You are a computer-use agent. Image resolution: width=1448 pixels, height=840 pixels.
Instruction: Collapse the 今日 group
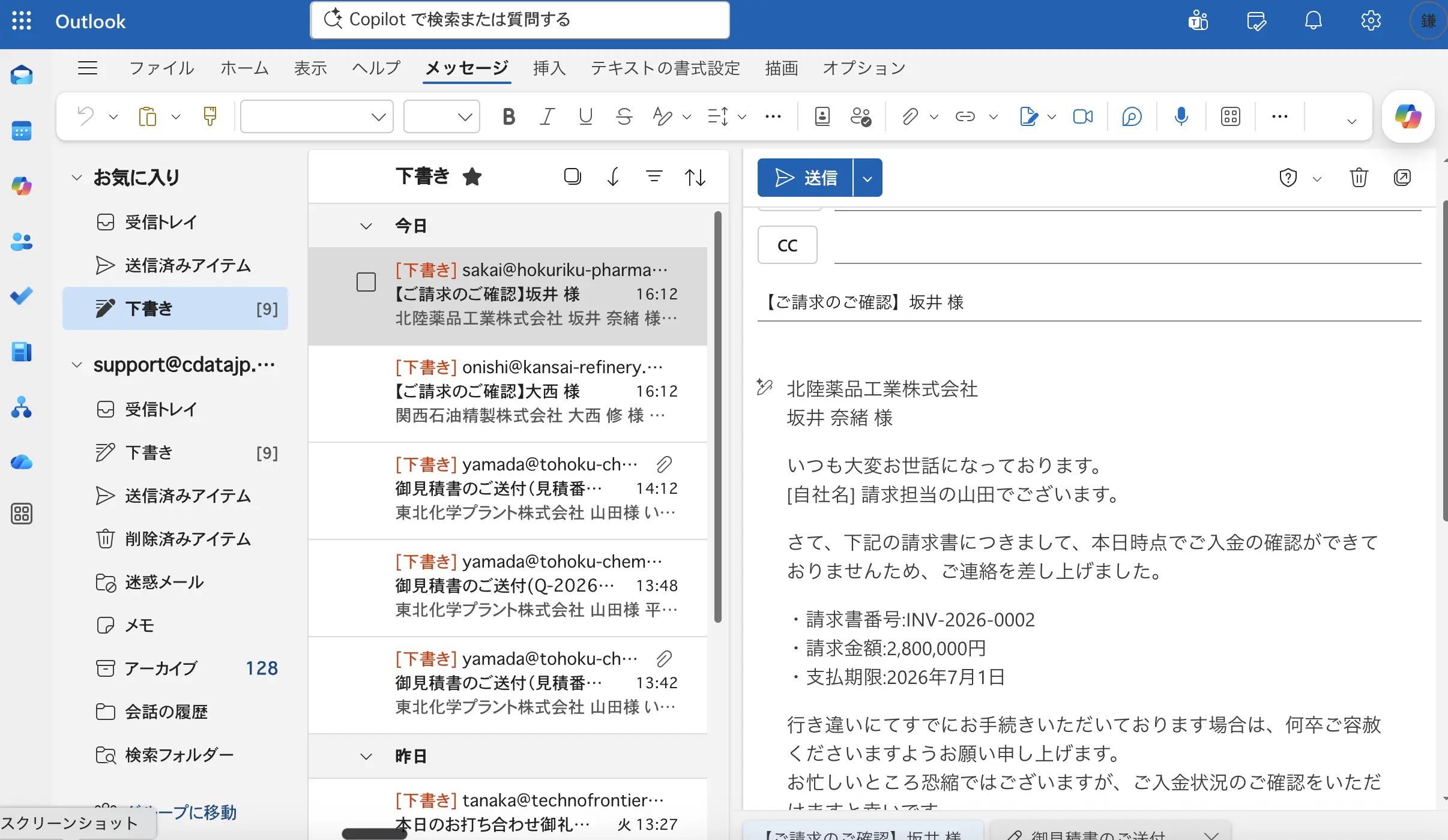tap(366, 226)
